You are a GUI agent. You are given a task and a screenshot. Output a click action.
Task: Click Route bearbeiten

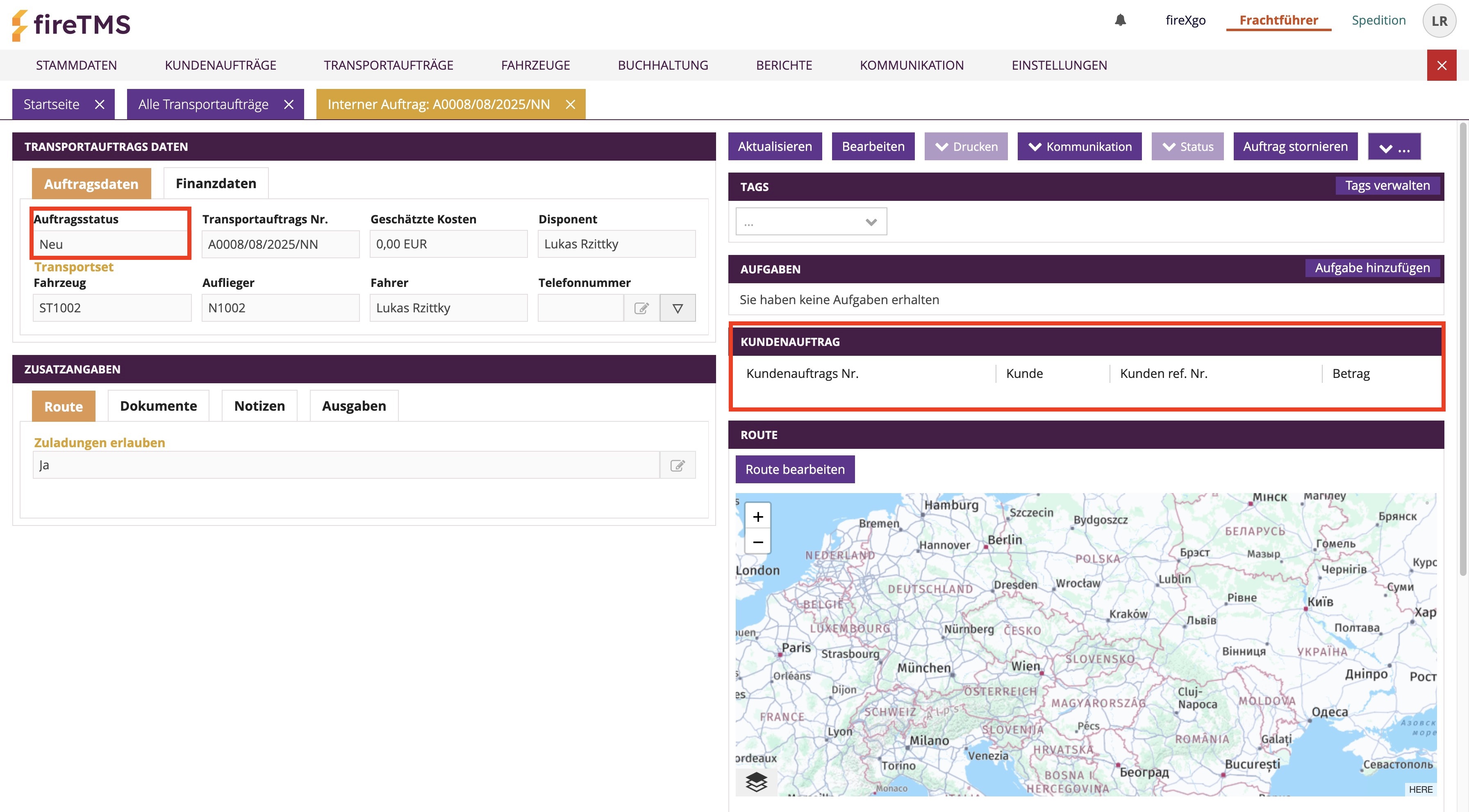point(795,469)
